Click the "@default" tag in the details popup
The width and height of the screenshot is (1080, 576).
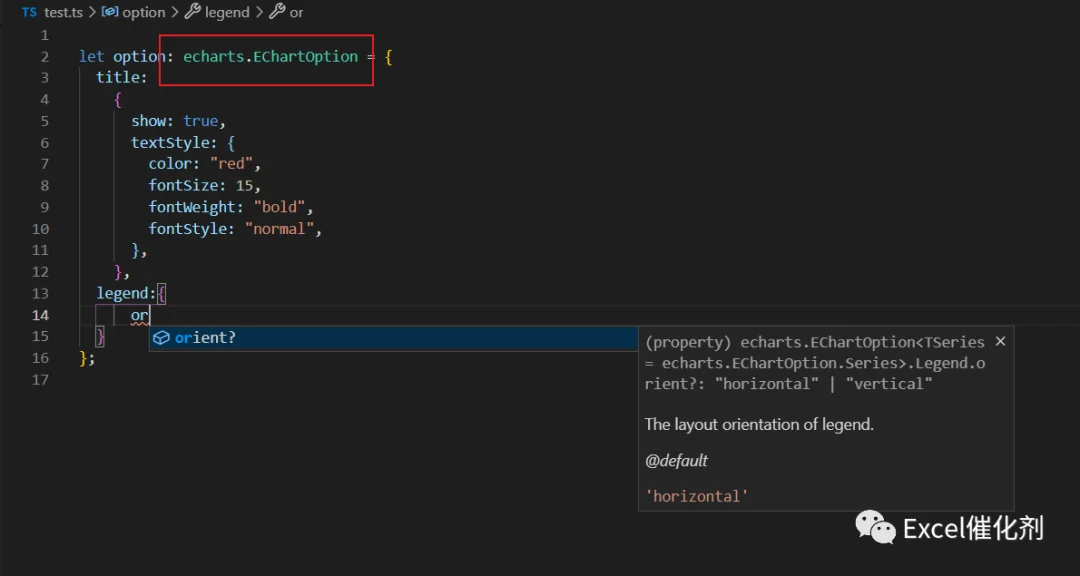coord(676,460)
